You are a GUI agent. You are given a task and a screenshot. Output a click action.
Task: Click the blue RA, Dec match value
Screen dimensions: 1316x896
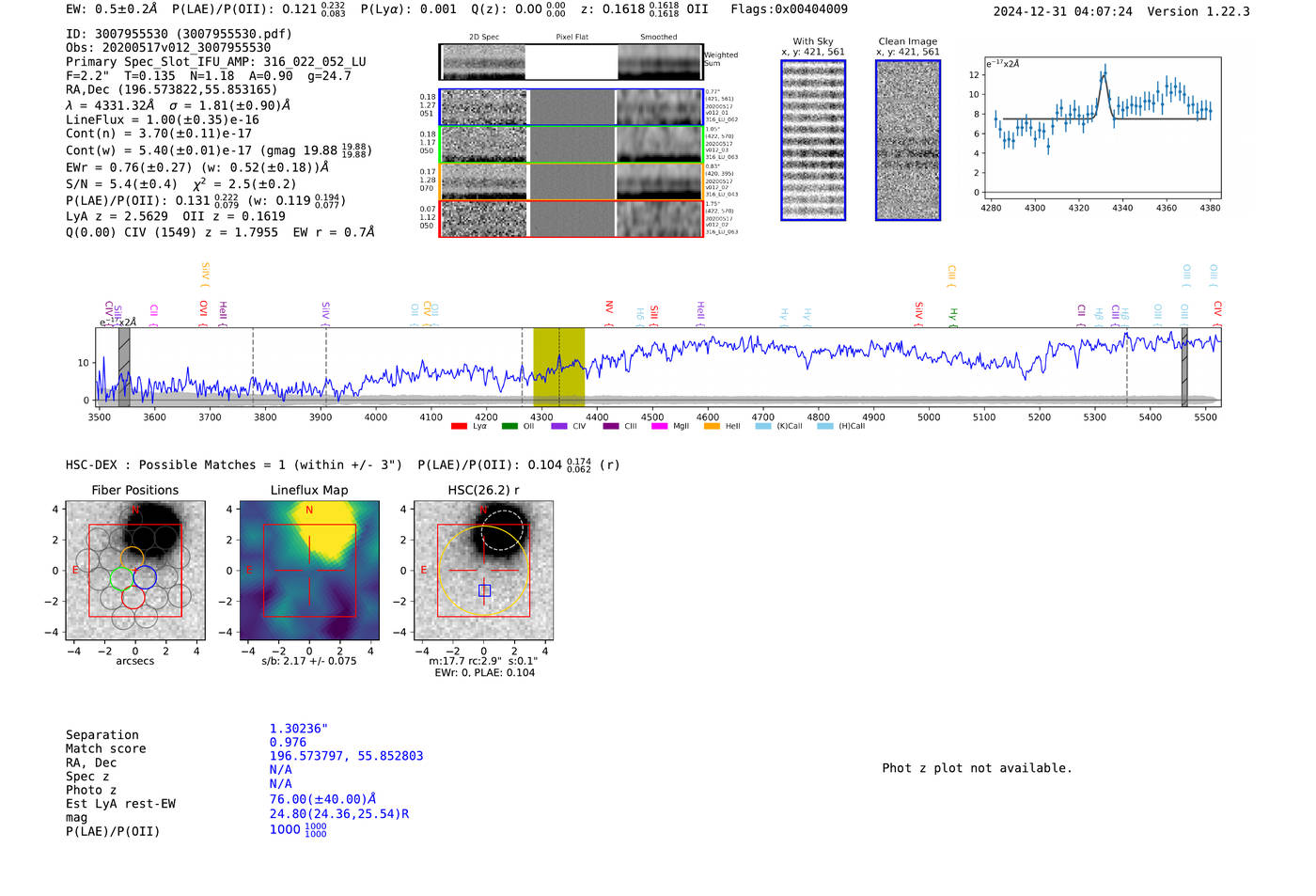click(346, 756)
